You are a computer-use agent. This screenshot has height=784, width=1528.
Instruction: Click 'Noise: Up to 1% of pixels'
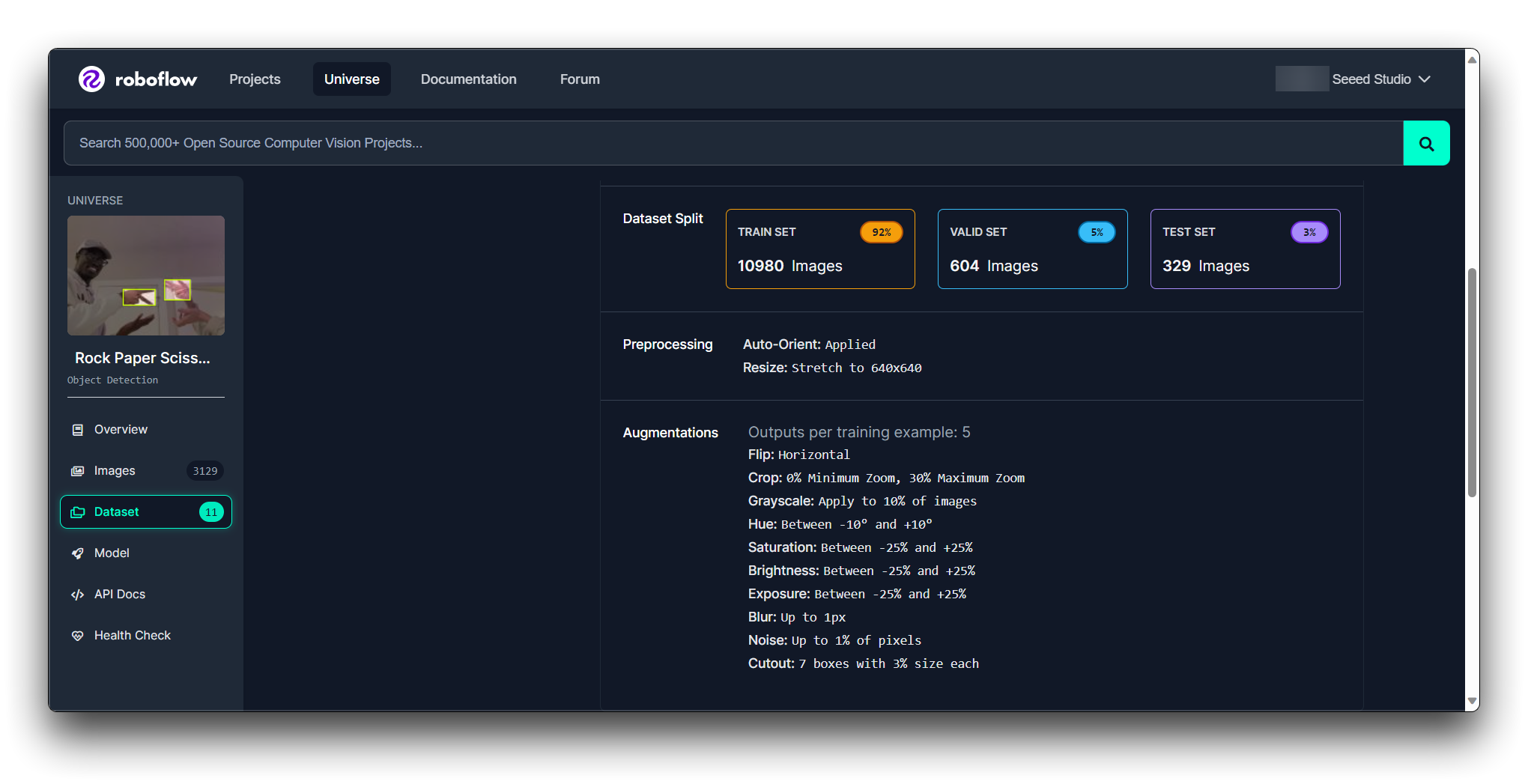(x=834, y=640)
